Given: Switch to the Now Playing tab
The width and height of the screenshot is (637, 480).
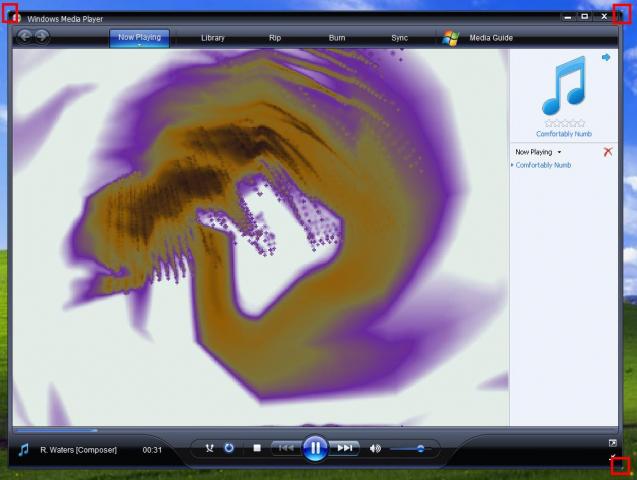Looking at the screenshot, I should click(139, 37).
